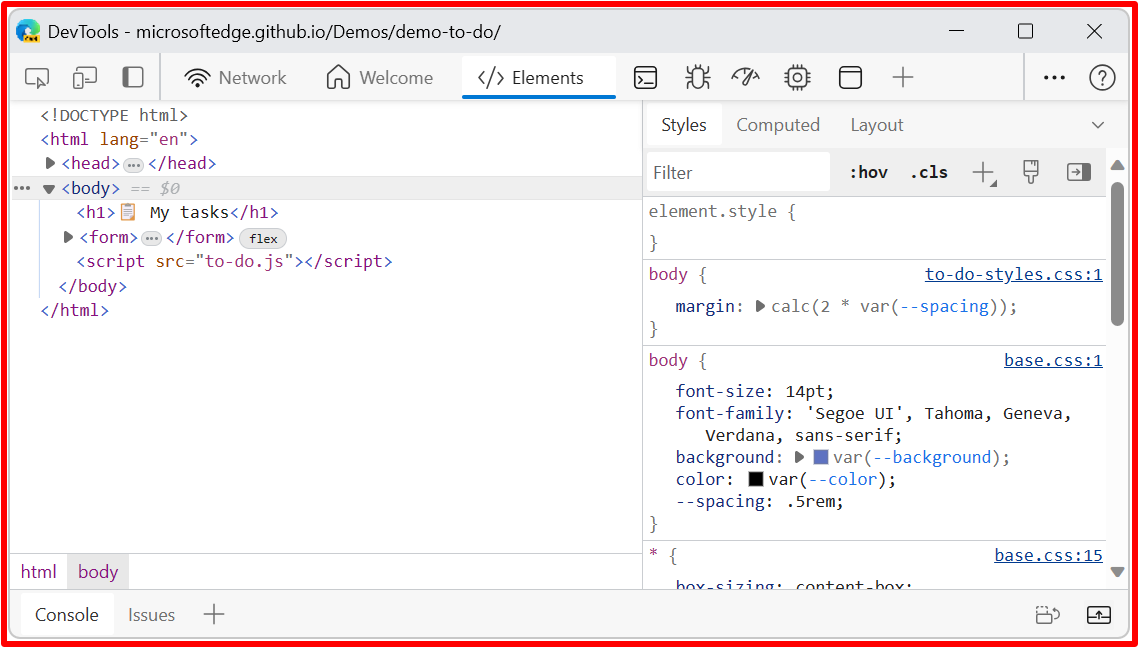This screenshot has width=1138, height=647.
Task: Expand the form element in the DOM tree
Action: tap(67, 237)
